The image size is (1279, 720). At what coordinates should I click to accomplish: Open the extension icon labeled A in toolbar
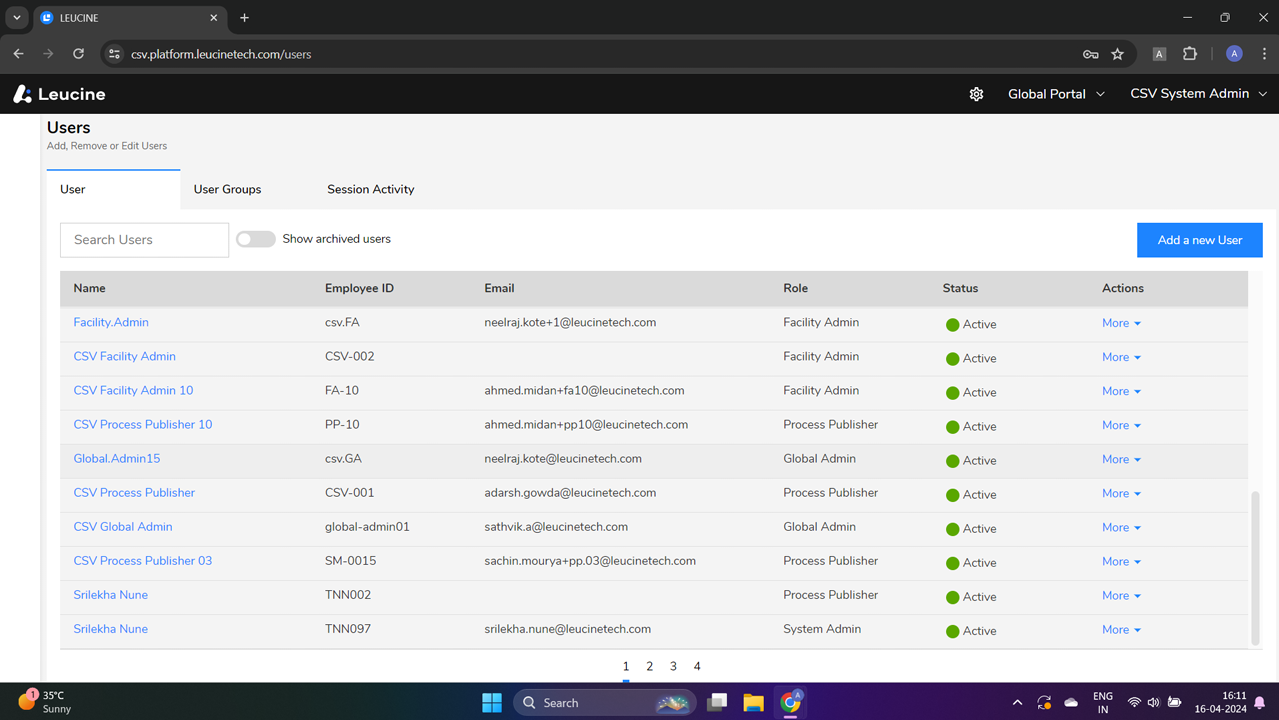pyautogui.click(x=1159, y=54)
